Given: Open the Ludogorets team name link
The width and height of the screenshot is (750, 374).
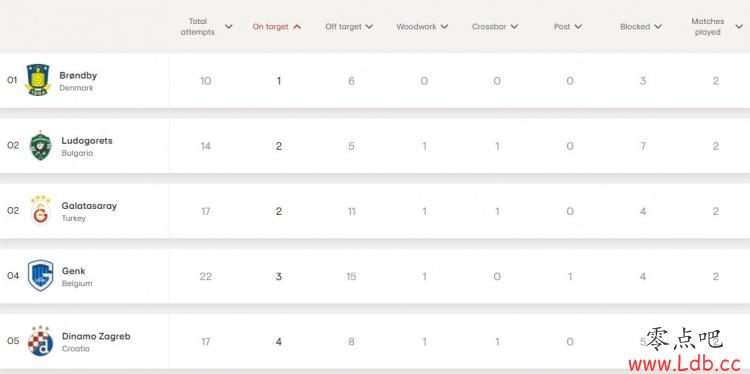Looking at the screenshot, I should (87, 141).
